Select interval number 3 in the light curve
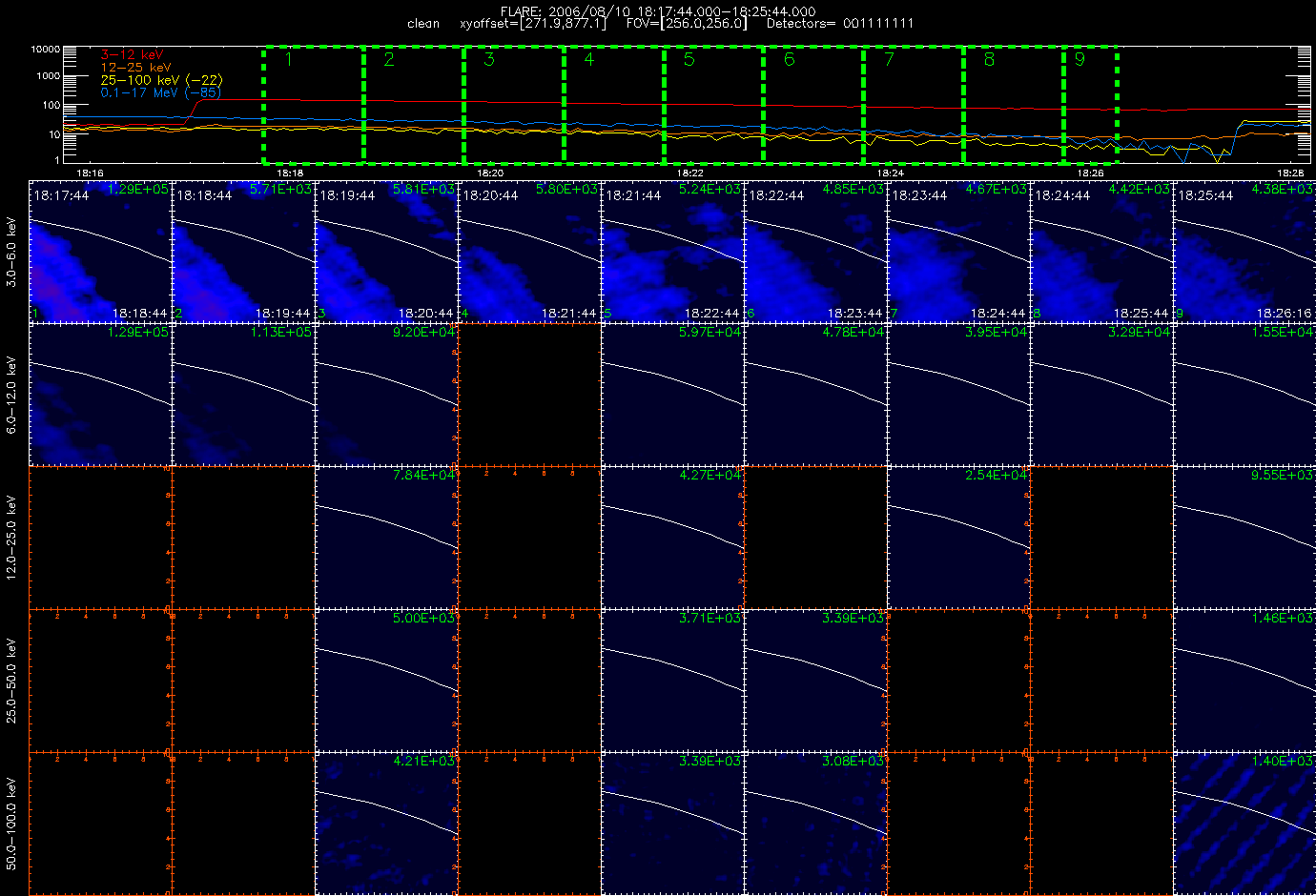 [x=513, y=104]
